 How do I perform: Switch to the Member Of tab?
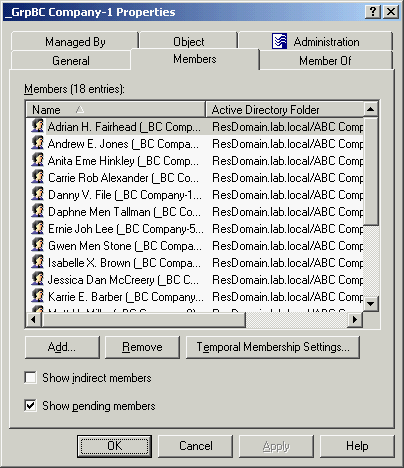point(326,61)
